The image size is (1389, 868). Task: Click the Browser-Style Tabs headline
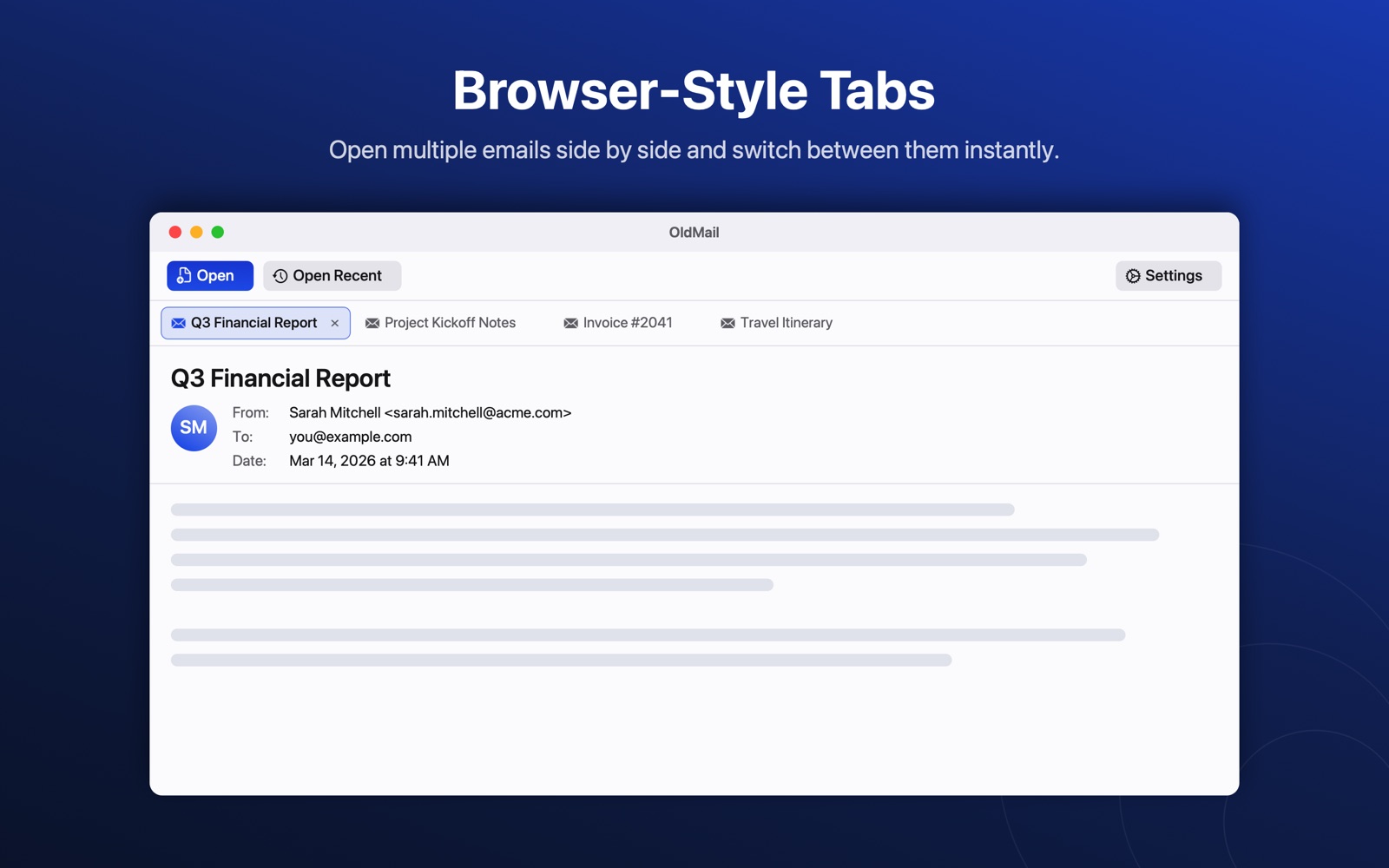pos(694,90)
